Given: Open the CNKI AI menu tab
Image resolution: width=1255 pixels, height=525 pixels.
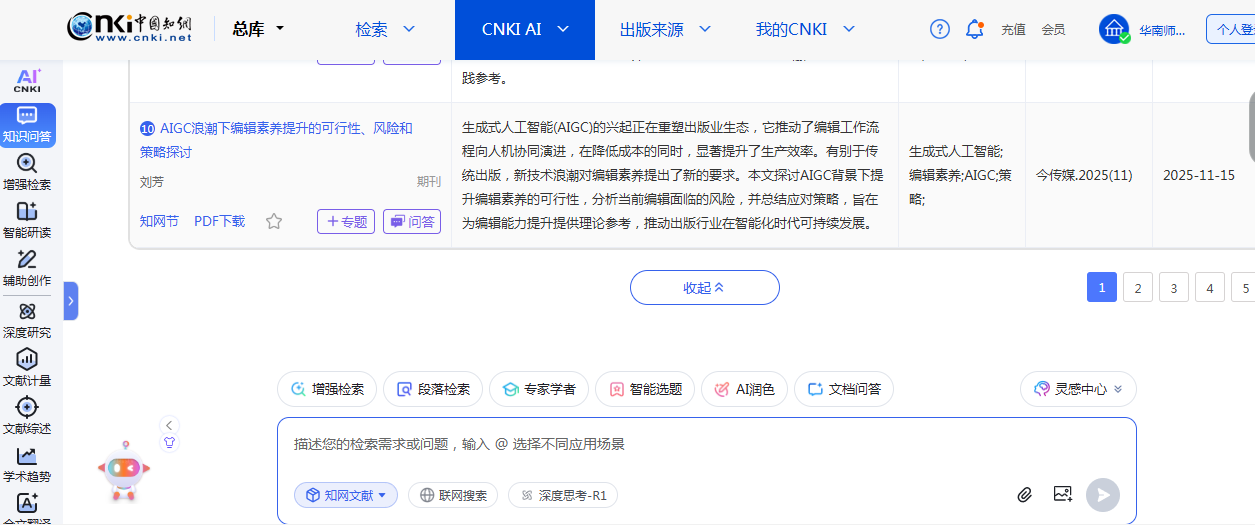Looking at the screenshot, I should (x=524, y=29).
